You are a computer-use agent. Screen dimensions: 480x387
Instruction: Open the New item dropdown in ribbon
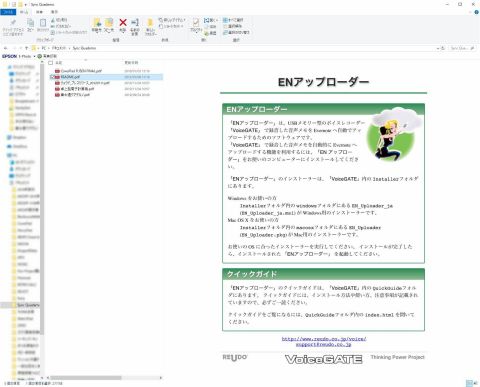point(172,20)
